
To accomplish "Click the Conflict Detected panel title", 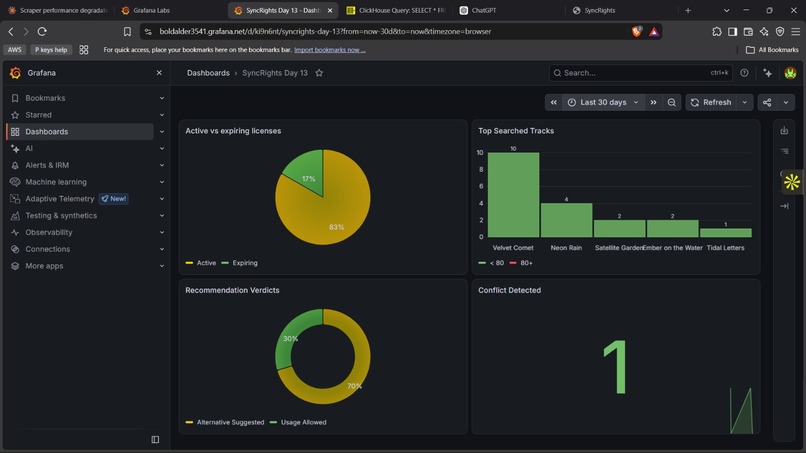I will tap(509, 291).
